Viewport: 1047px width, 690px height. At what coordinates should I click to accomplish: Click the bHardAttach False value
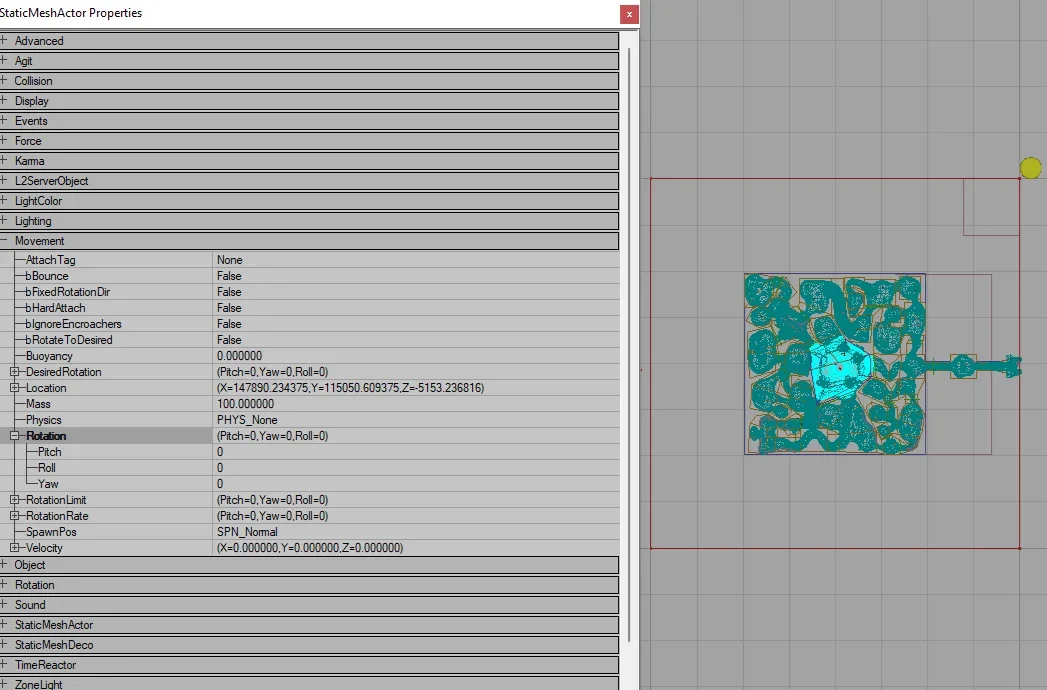pyautogui.click(x=416, y=308)
